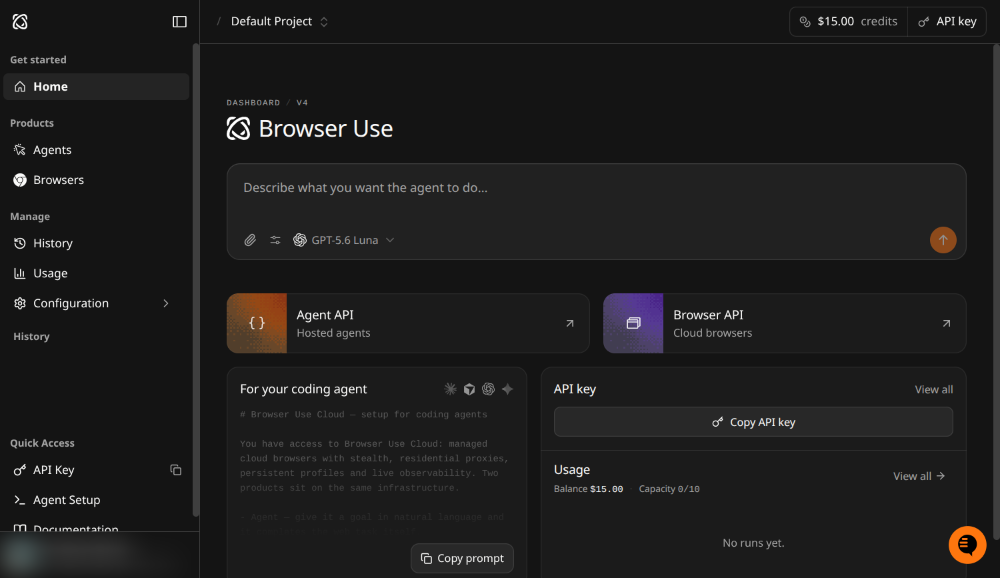This screenshot has width=1000, height=578.
Task: Open Agent Setup in Quick Access
Action: coord(96,500)
